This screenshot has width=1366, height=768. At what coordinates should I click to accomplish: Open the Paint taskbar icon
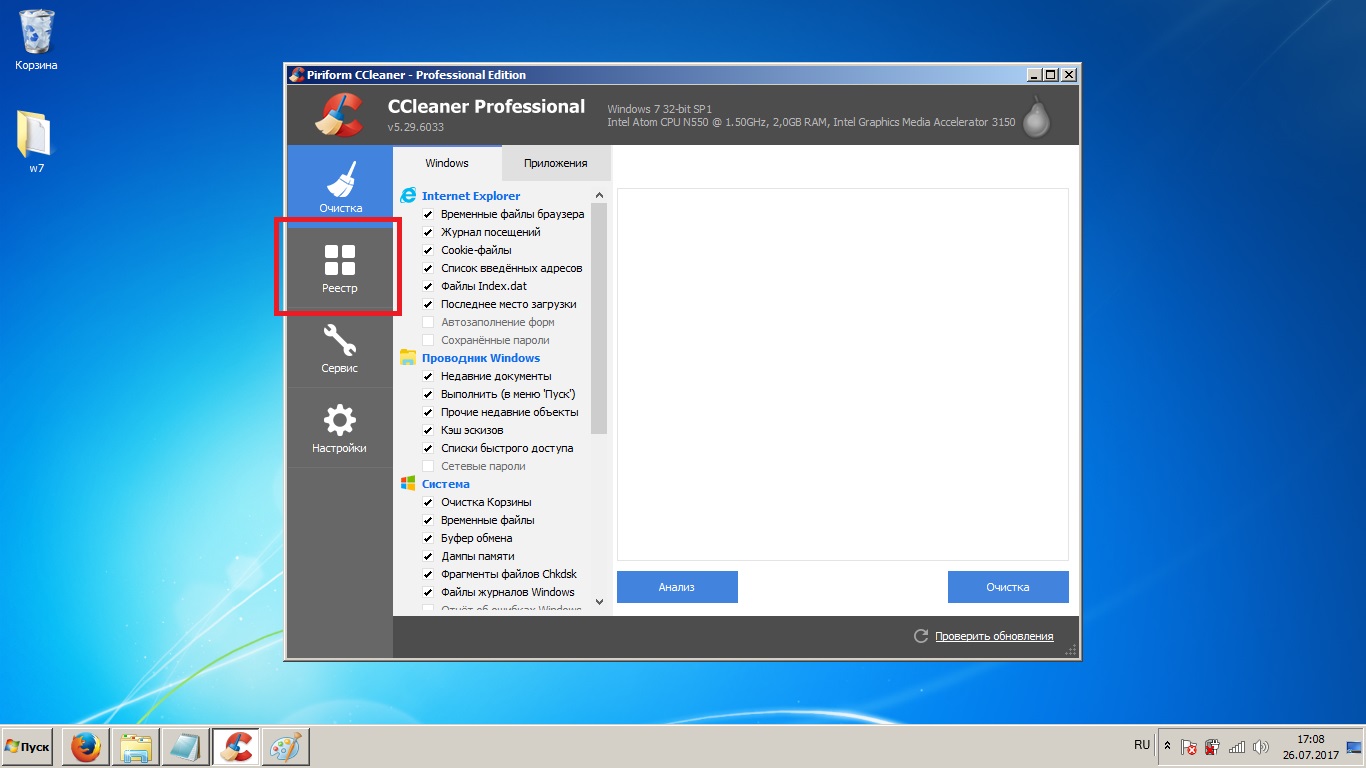click(286, 747)
